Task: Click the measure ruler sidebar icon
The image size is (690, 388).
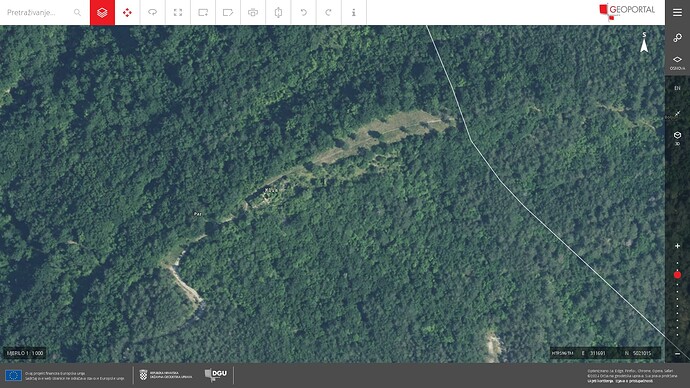Action: coord(677,114)
